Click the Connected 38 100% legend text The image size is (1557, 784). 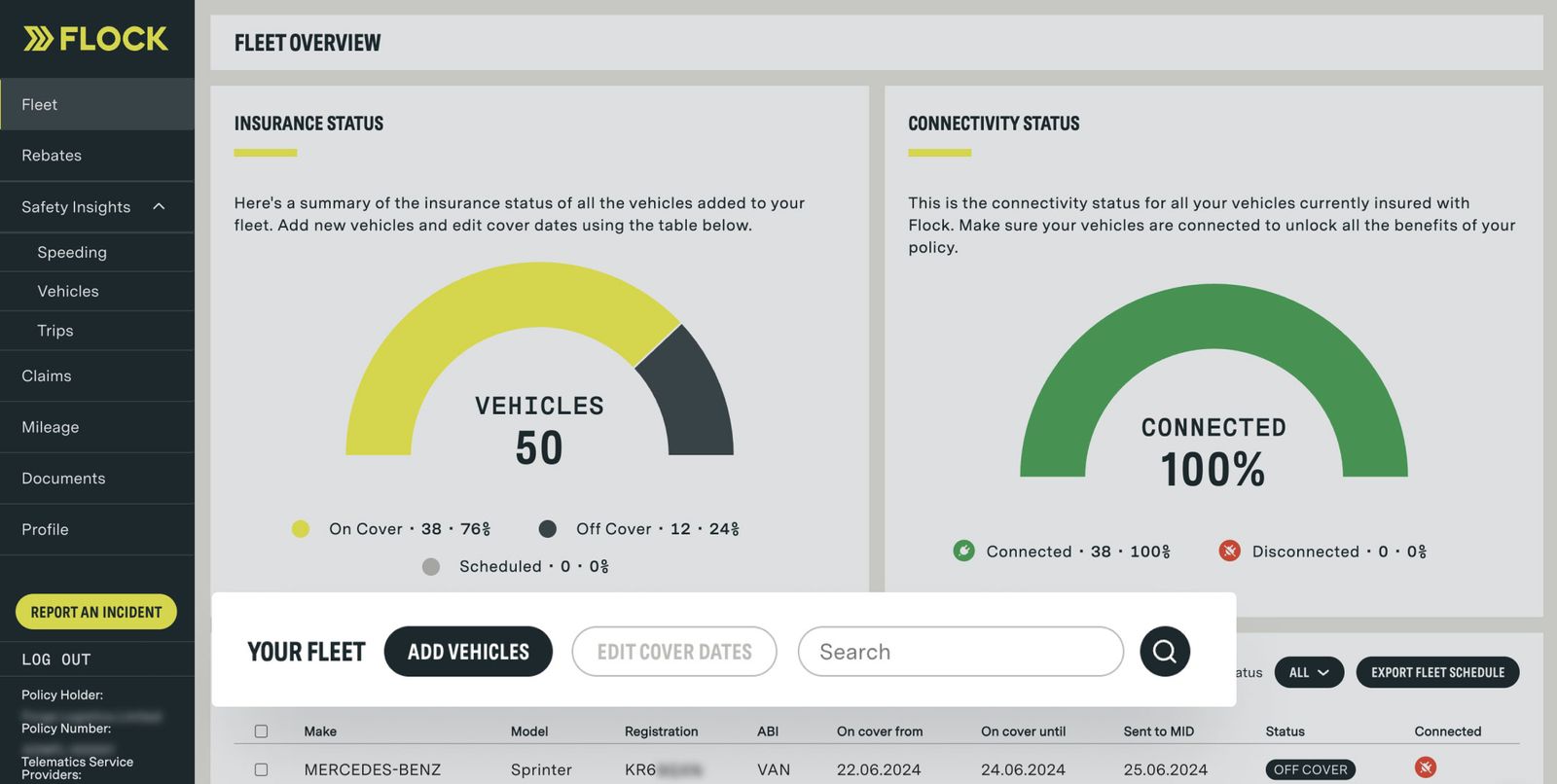point(1078,552)
